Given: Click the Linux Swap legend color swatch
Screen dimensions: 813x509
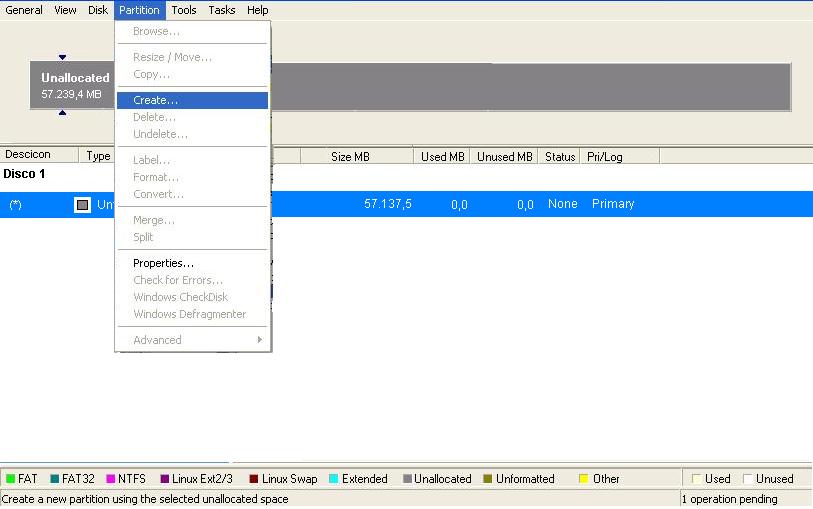Looking at the screenshot, I should [254, 479].
